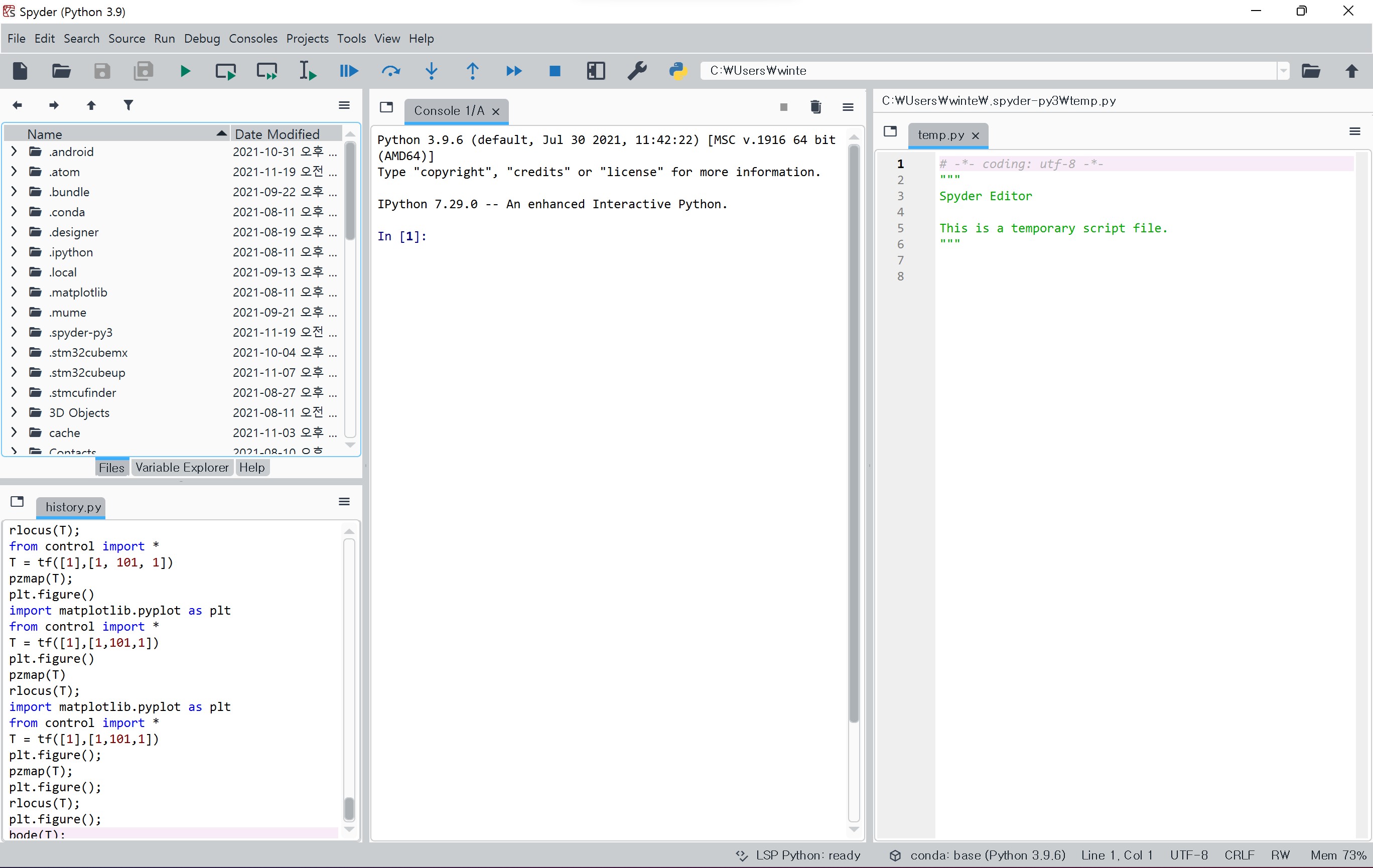Open history pane options hamburger menu
The height and width of the screenshot is (868, 1373).
[344, 502]
